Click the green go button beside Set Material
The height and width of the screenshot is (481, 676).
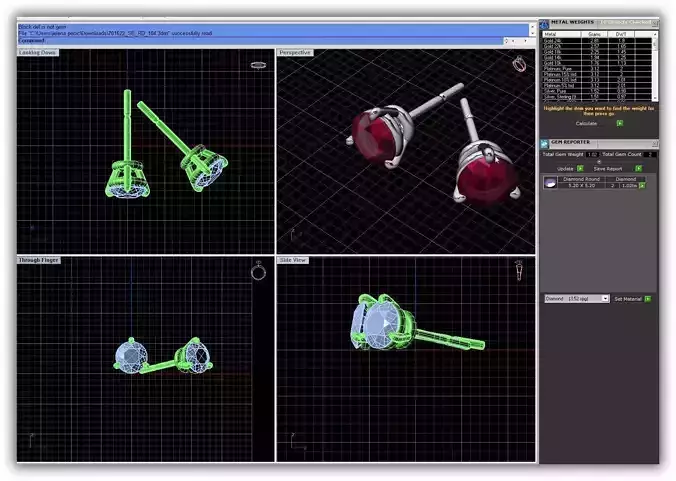click(648, 299)
